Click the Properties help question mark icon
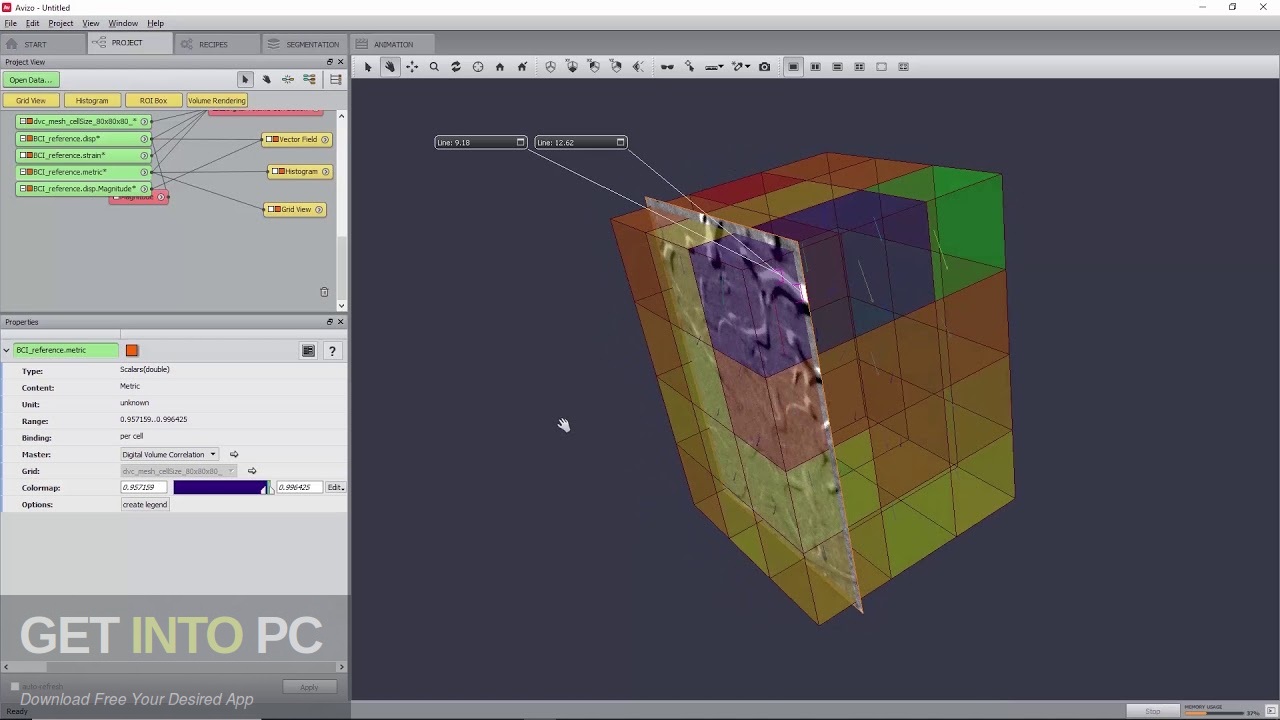The image size is (1280, 720). point(332,350)
